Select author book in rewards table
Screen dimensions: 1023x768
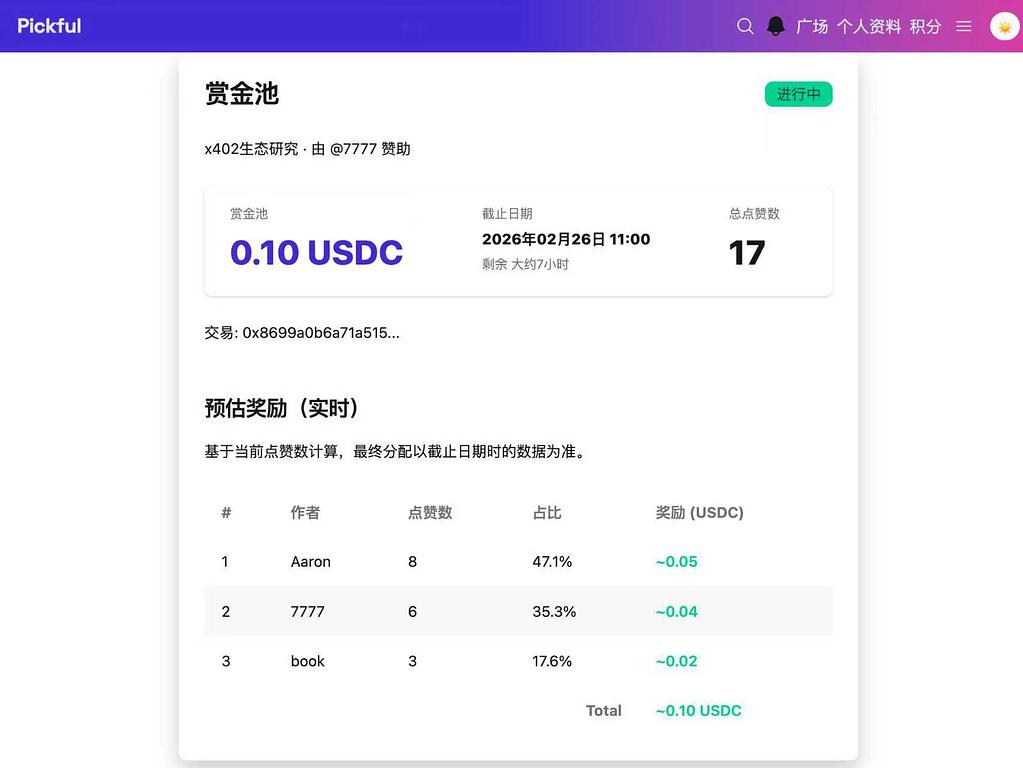[307, 661]
